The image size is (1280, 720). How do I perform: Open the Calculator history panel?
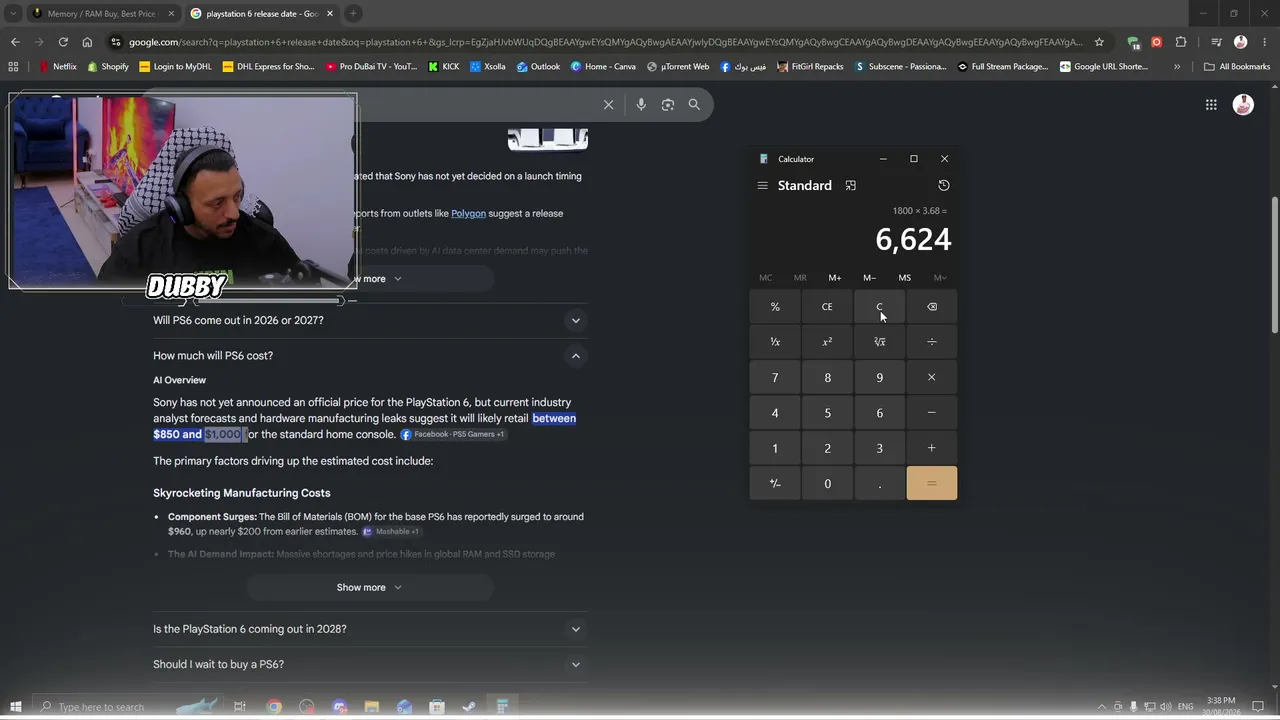pyautogui.click(x=943, y=186)
